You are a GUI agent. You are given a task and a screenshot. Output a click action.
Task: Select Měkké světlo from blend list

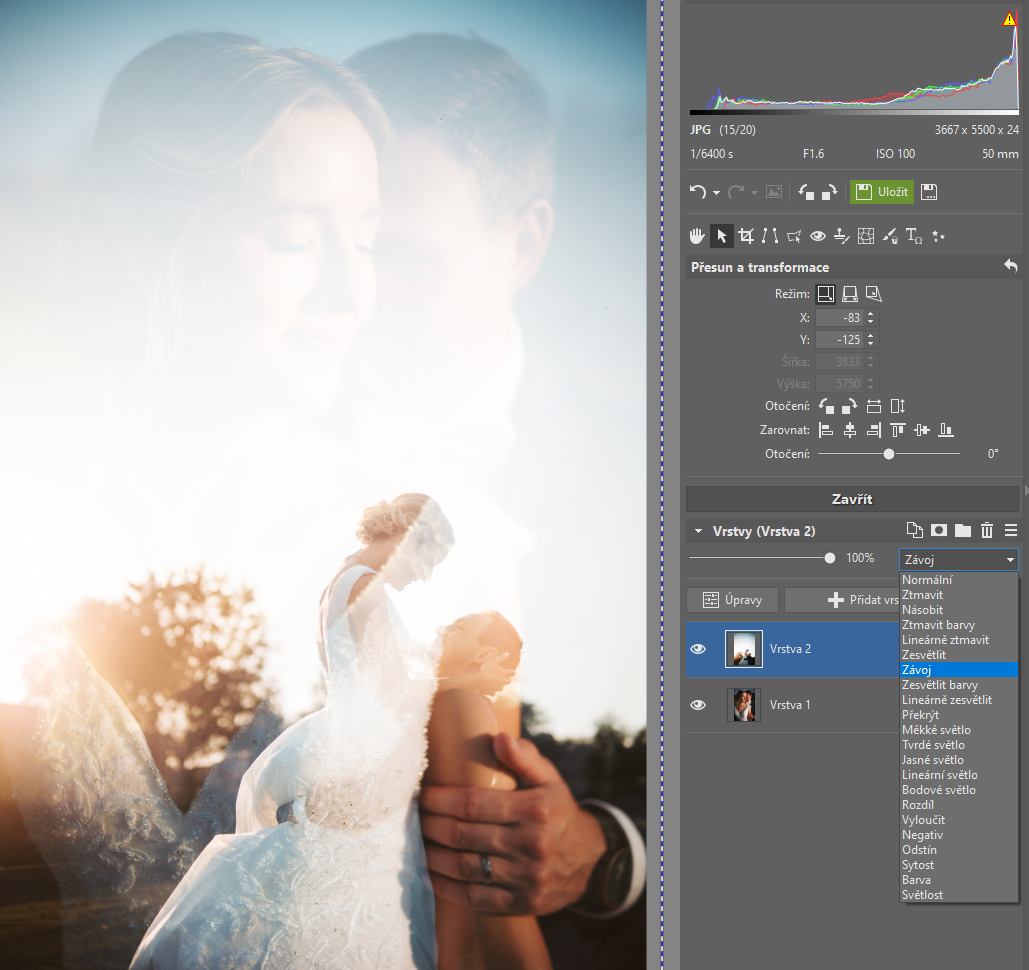pyautogui.click(x=936, y=730)
